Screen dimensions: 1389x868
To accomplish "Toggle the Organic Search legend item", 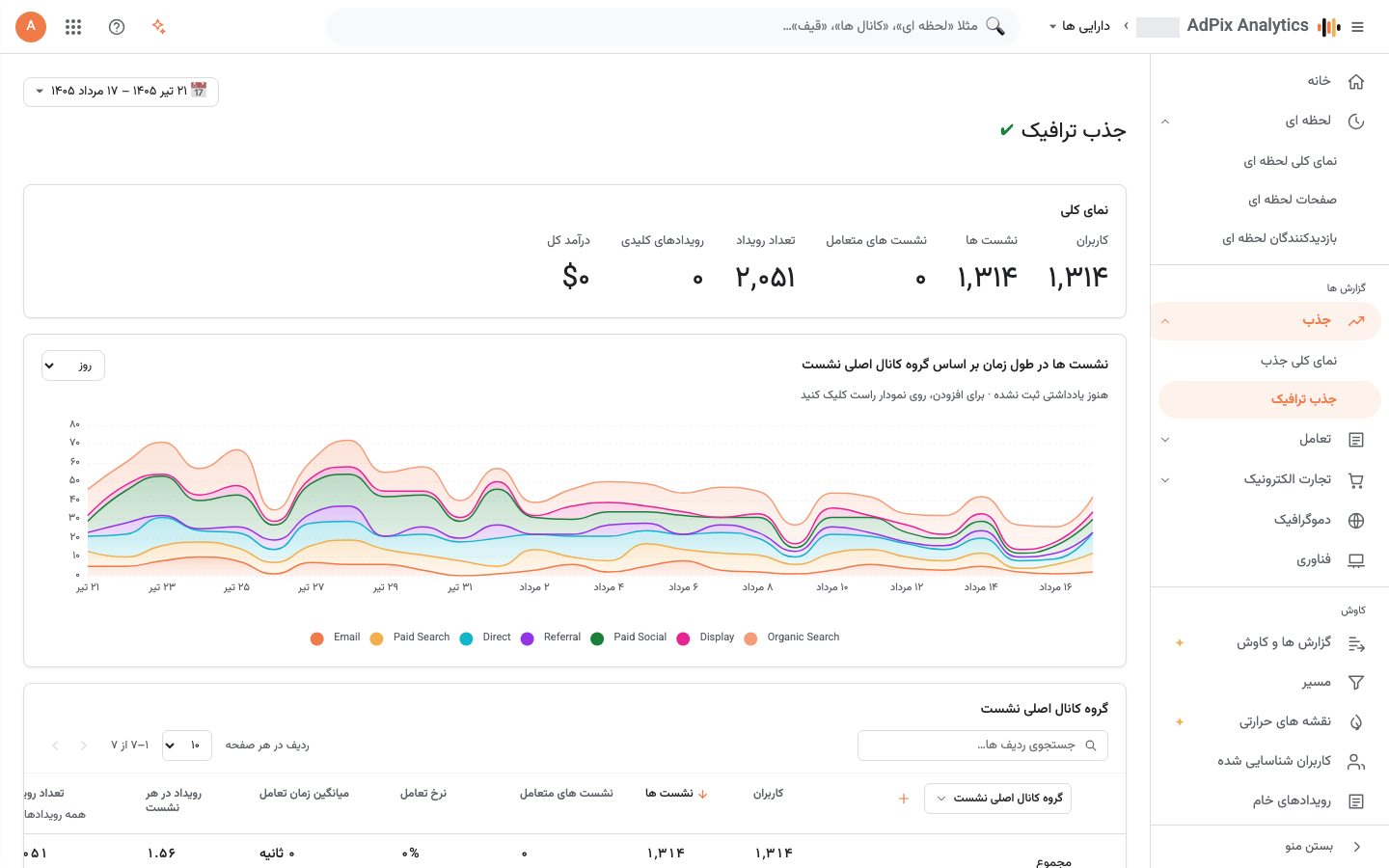I will point(792,637).
